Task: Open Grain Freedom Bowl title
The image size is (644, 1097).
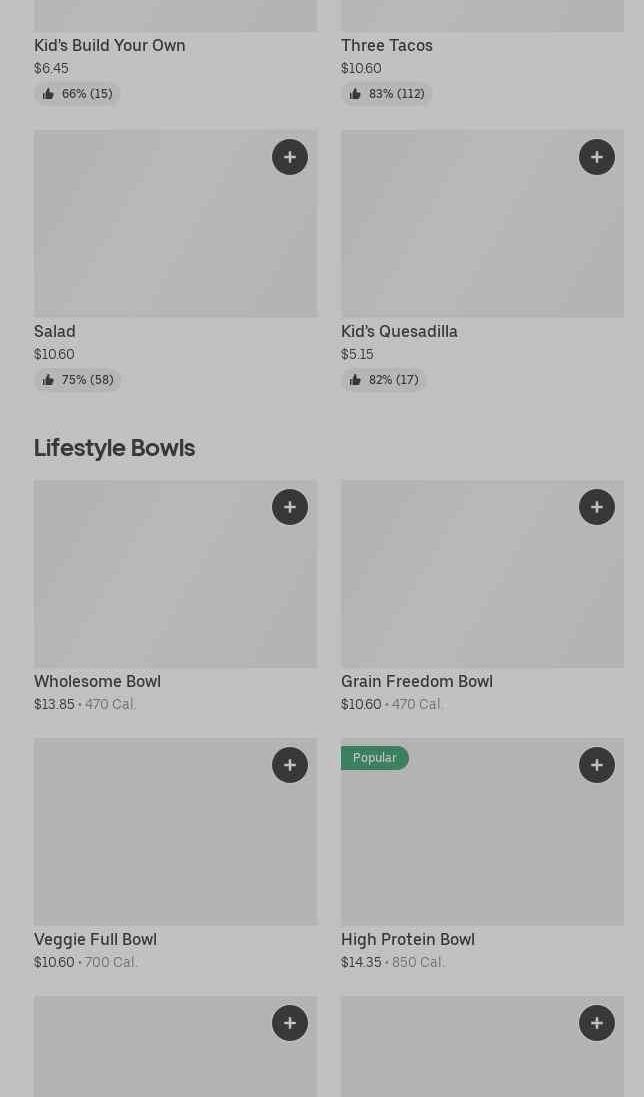Action: [x=416, y=681]
